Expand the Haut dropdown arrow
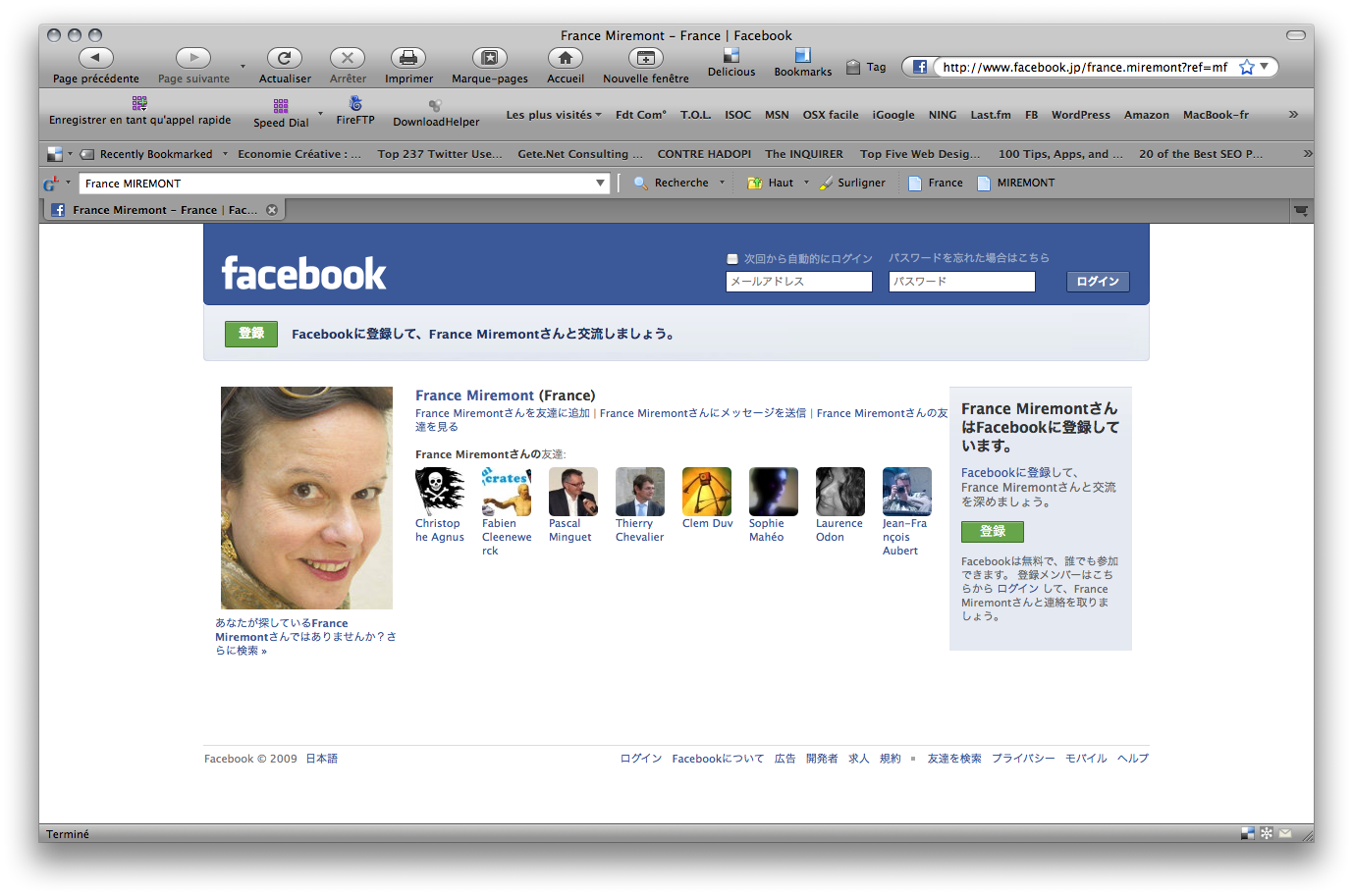The width and height of the screenshot is (1353, 896). click(806, 183)
